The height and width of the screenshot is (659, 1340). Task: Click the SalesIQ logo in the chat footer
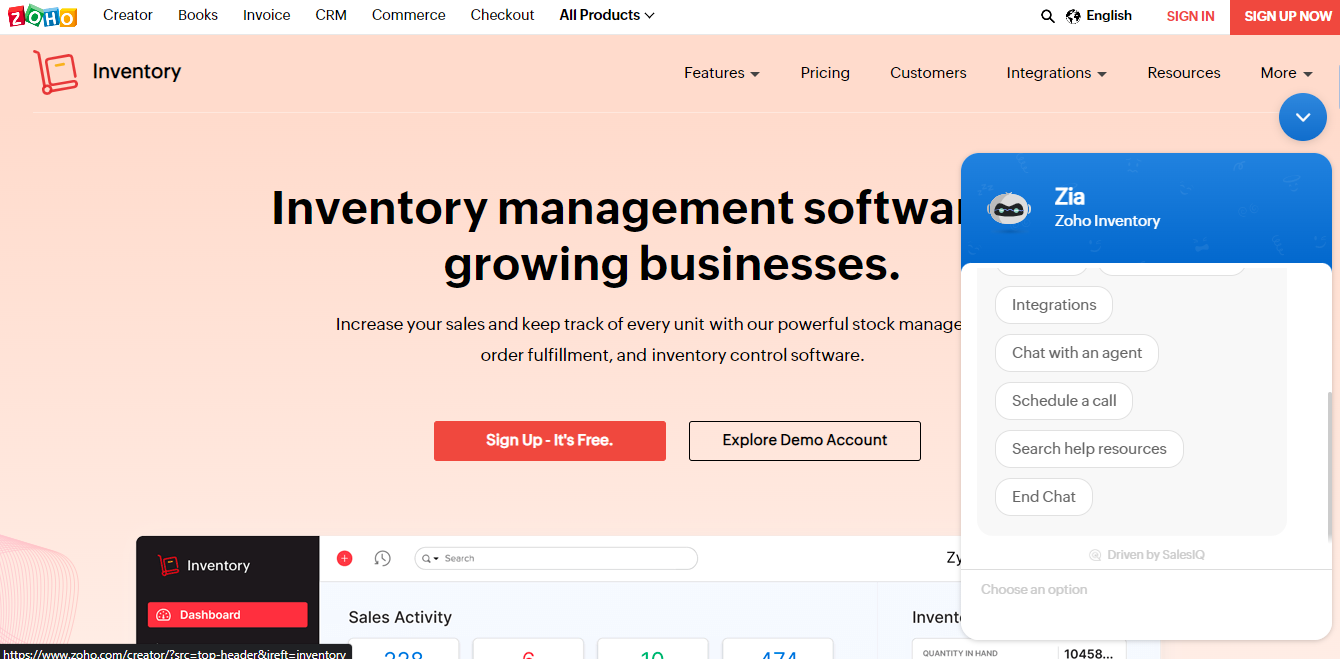tap(1095, 554)
